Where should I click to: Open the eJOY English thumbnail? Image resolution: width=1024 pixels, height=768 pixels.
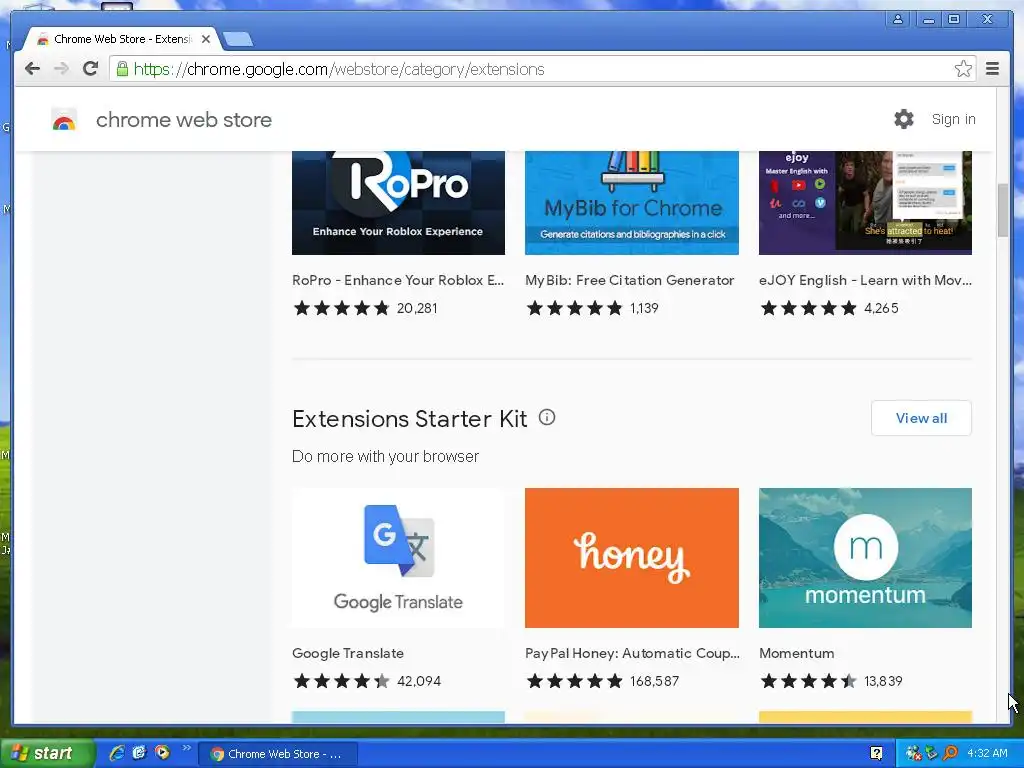[x=865, y=203]
